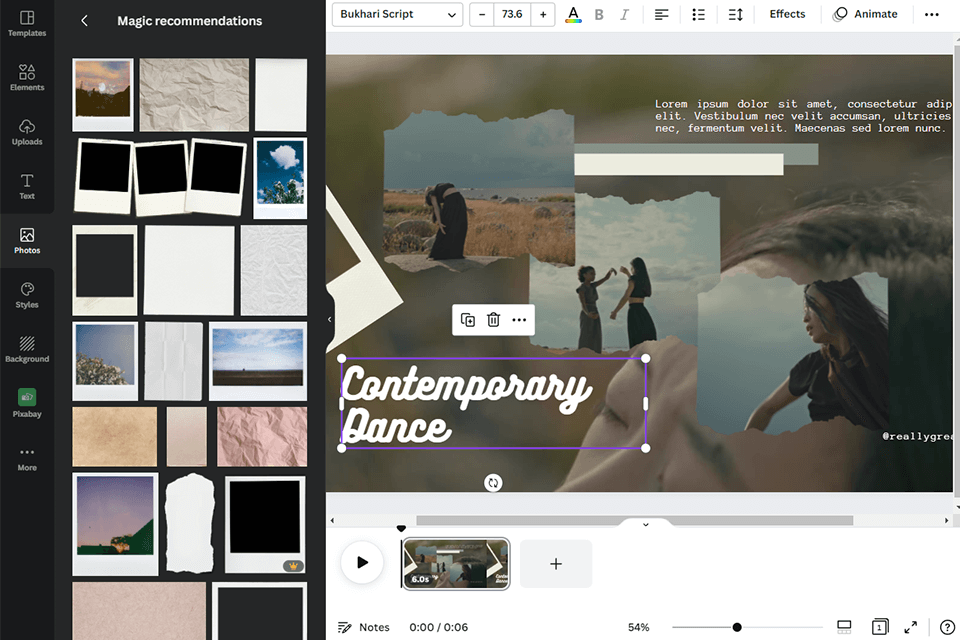Toggle italic formatting
Image resolution: width=960 pixels, height=640 pixels.
click(624, 14)
